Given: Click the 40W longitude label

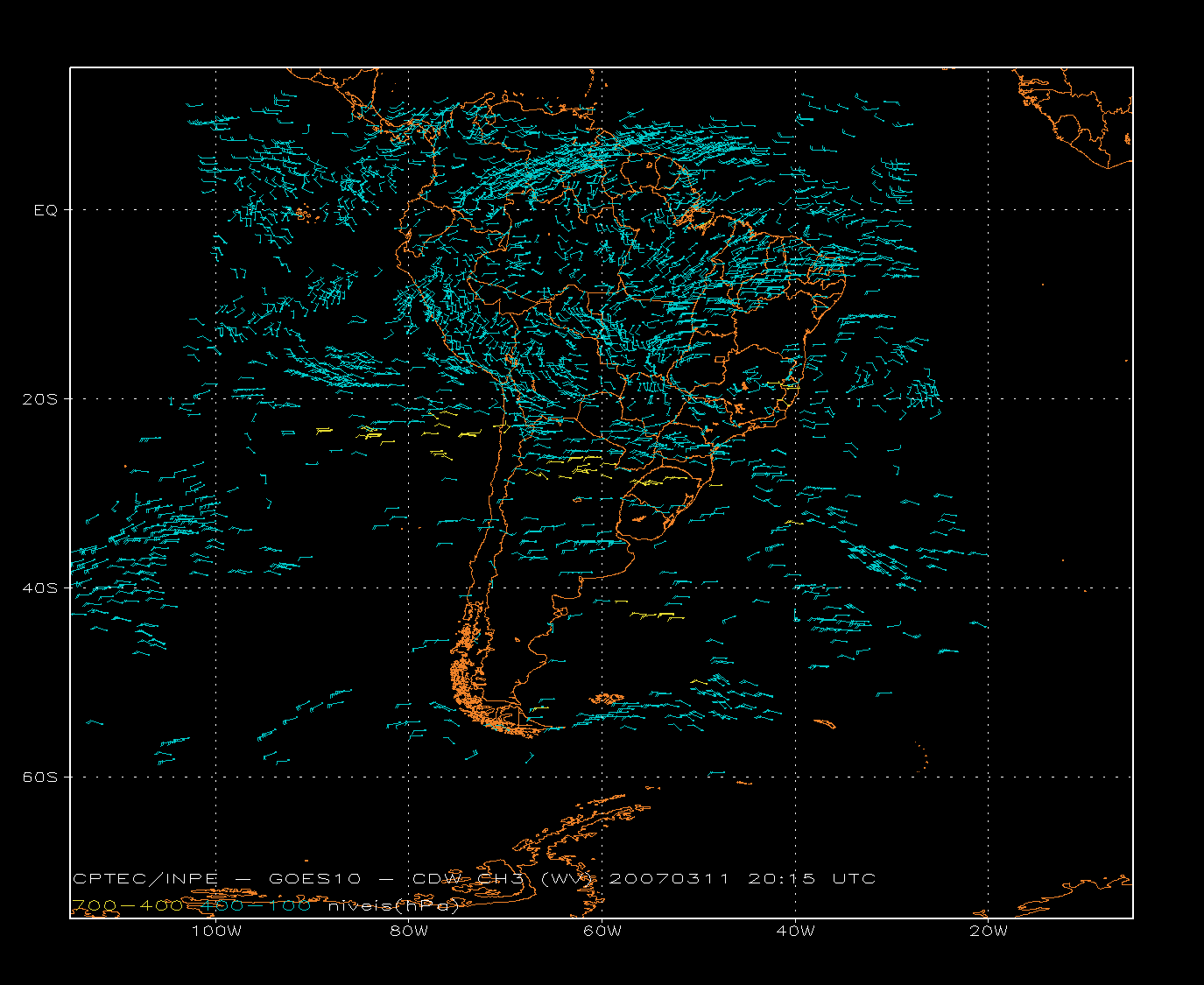Looking at the screenshot, I should 795,931.
